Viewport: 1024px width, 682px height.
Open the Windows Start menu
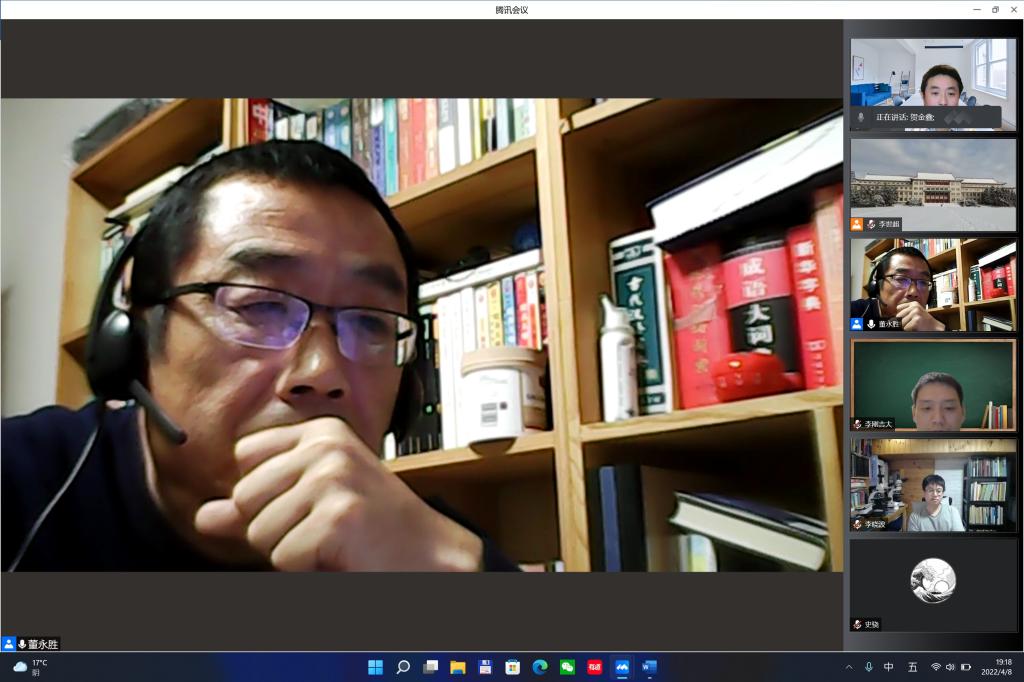pyautogui.click(x=376, y=667)
